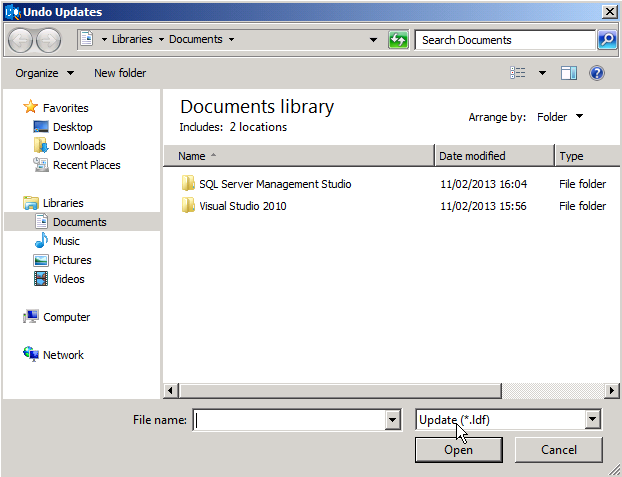Expand the File name history dropdown arrow
Screen dimensions: 622x477
[x=392, y=420]
